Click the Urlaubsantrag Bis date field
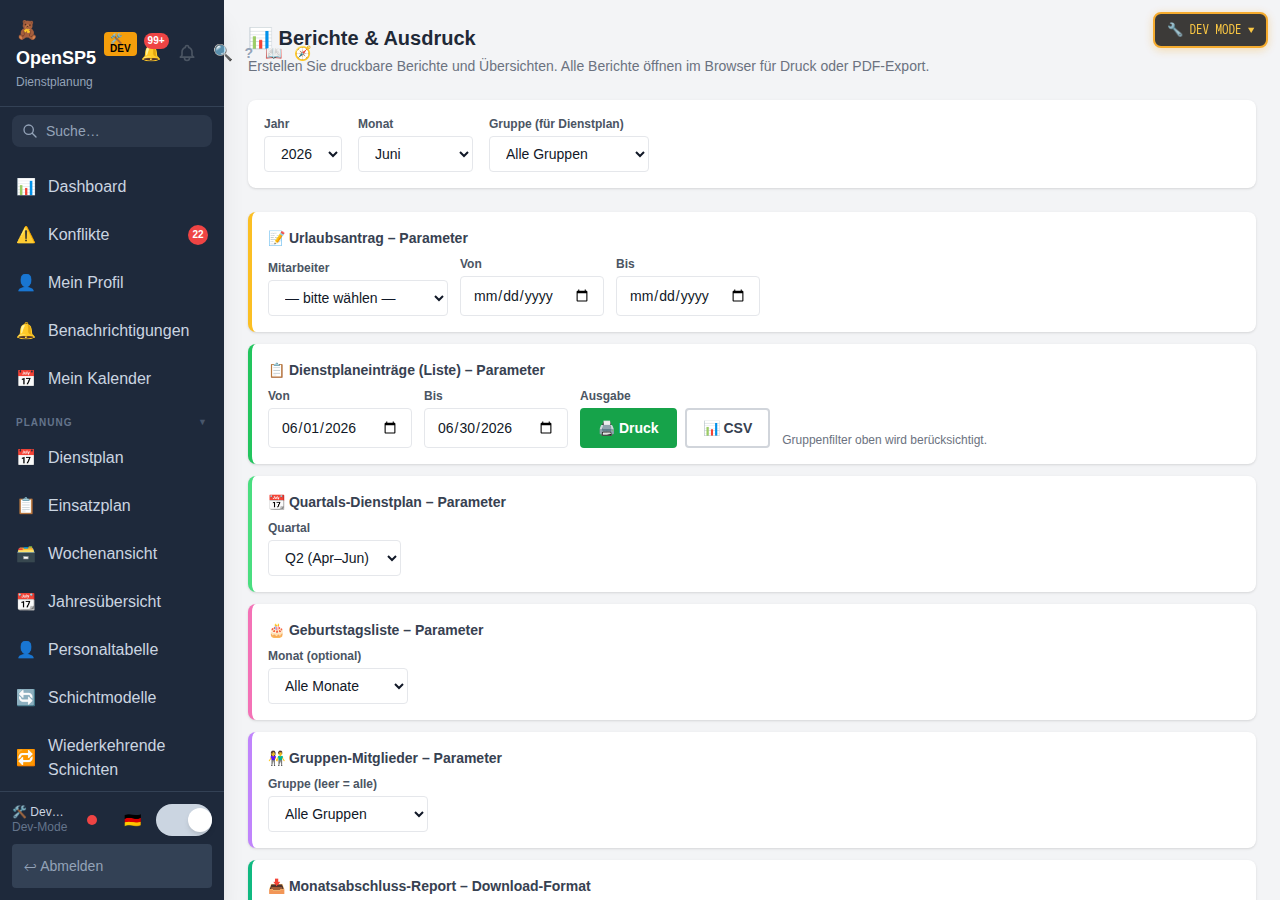Viewport: 1280px width, 900px height. [688, 296]
